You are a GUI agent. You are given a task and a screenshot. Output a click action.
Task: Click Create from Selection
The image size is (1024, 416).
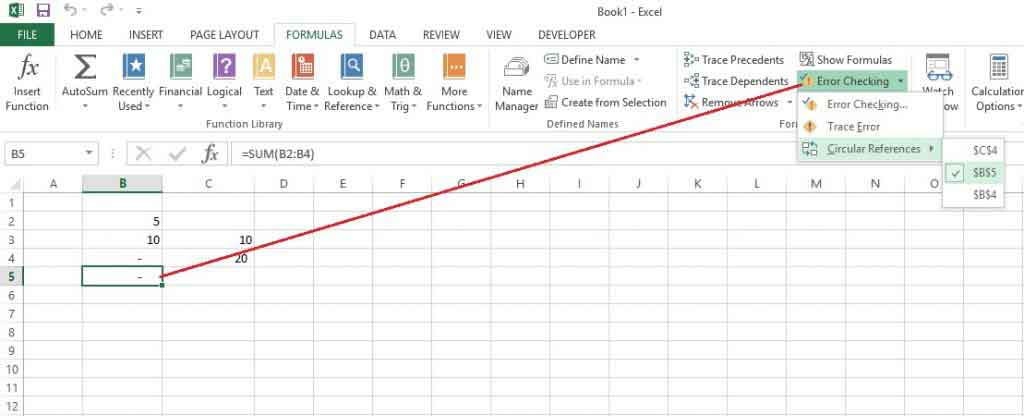pos(605,103)
